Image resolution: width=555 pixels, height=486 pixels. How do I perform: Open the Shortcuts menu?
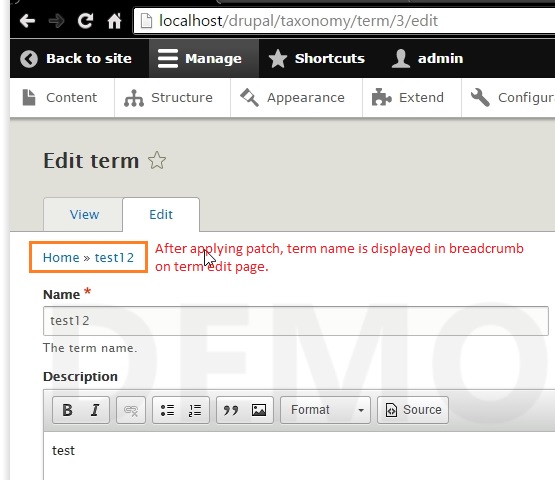(x=316, y=58)
